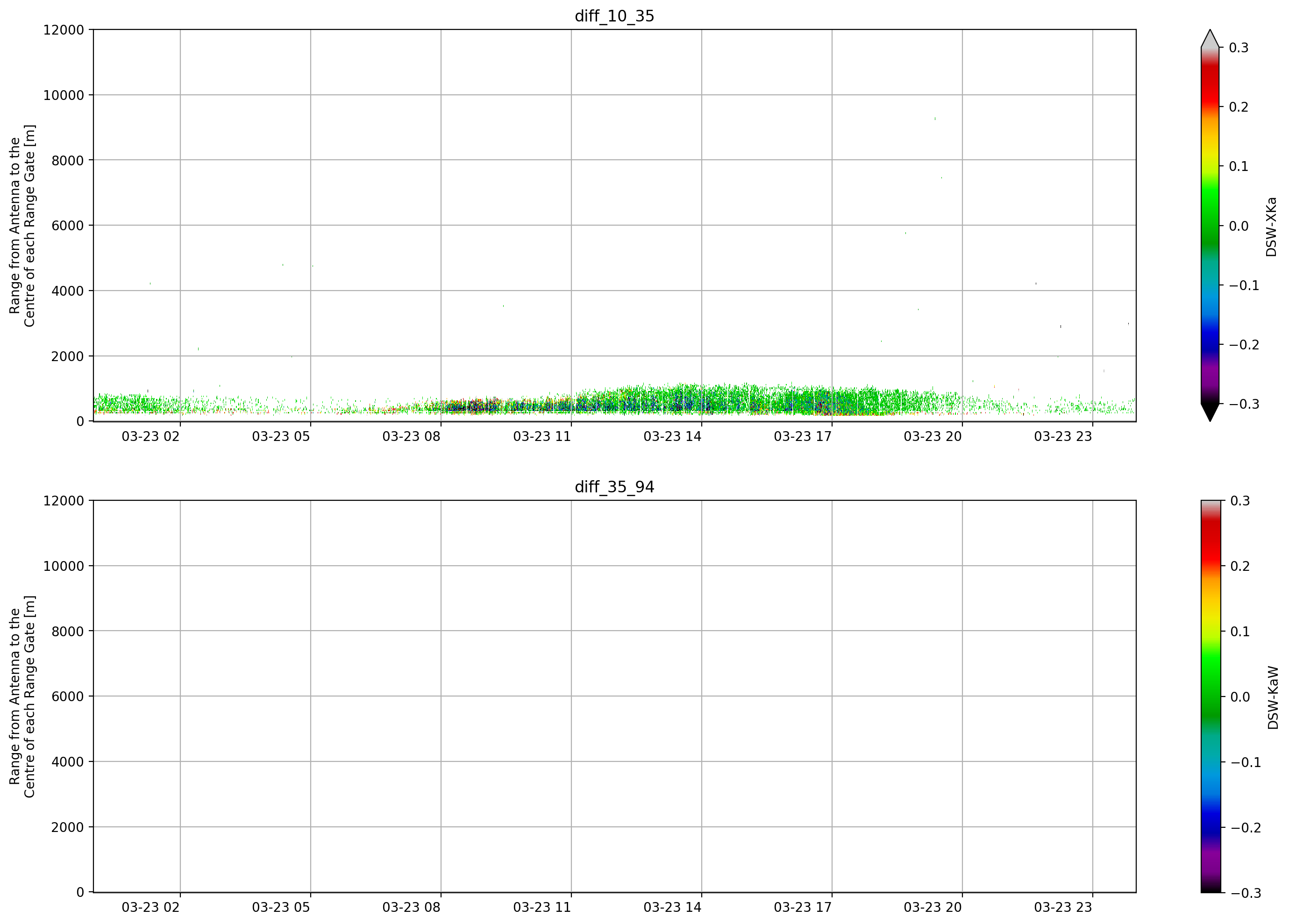Click the 12000 y-tick in bottom plot
1289x924 pixels.
click(64, 501)
